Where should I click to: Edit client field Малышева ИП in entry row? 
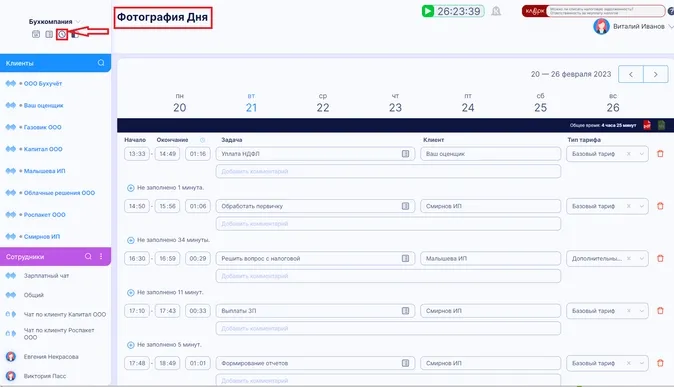click(490, 258)
